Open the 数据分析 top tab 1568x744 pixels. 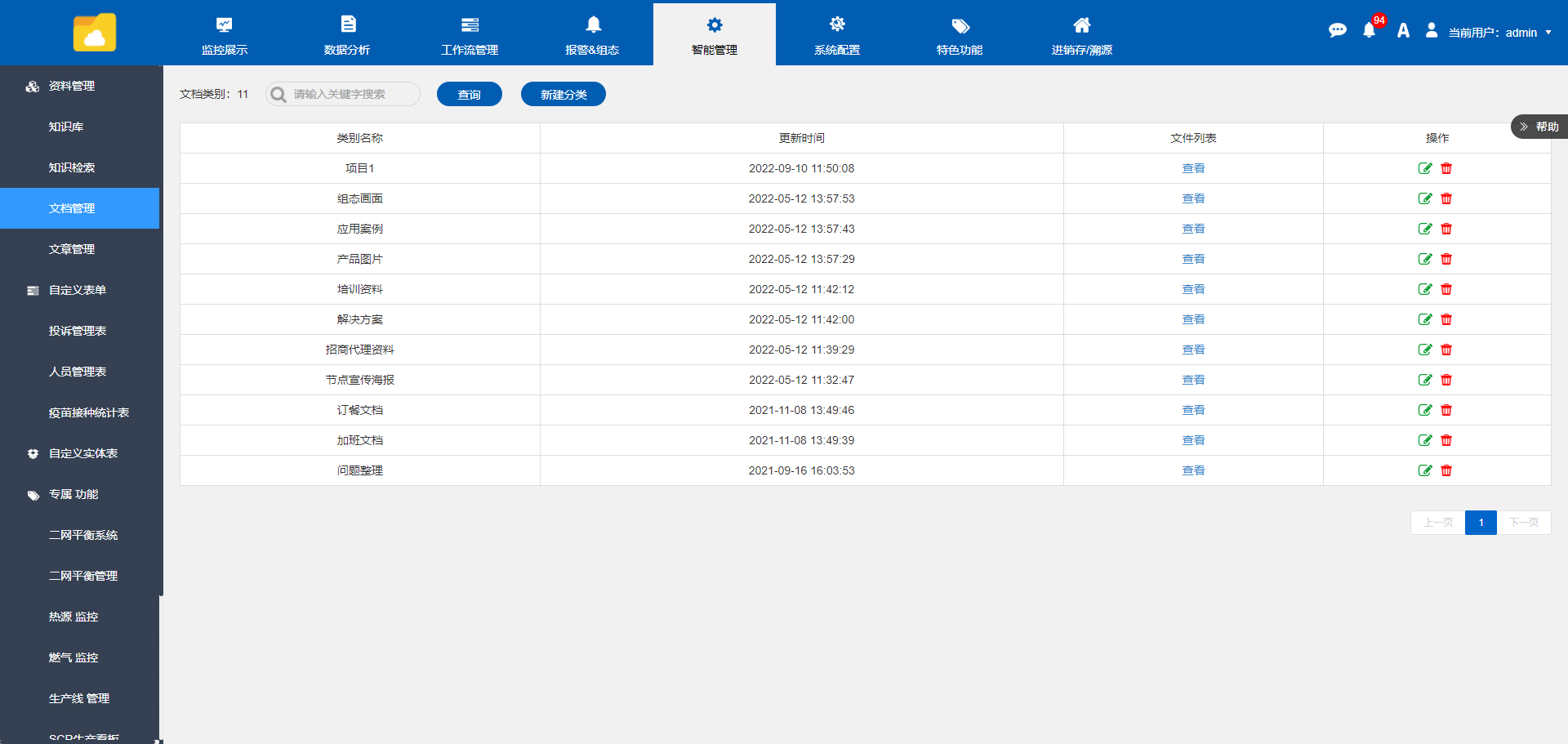tap(347, 34)
